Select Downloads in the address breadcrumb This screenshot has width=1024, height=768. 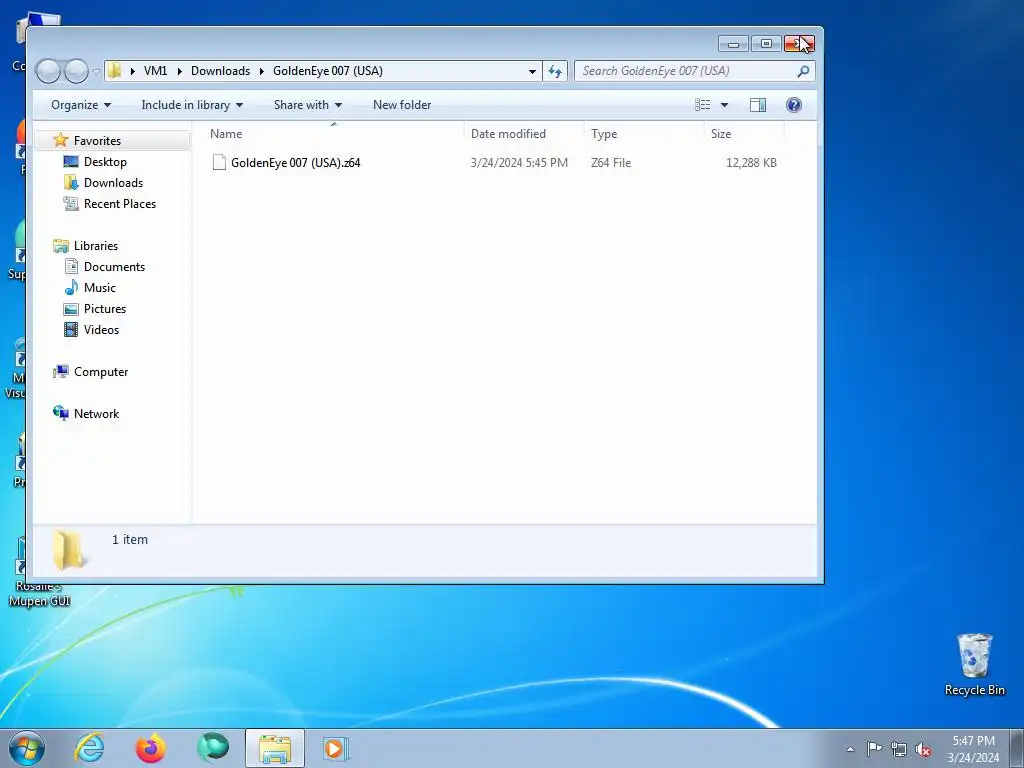pyautogui.click(x=220, y=71)
